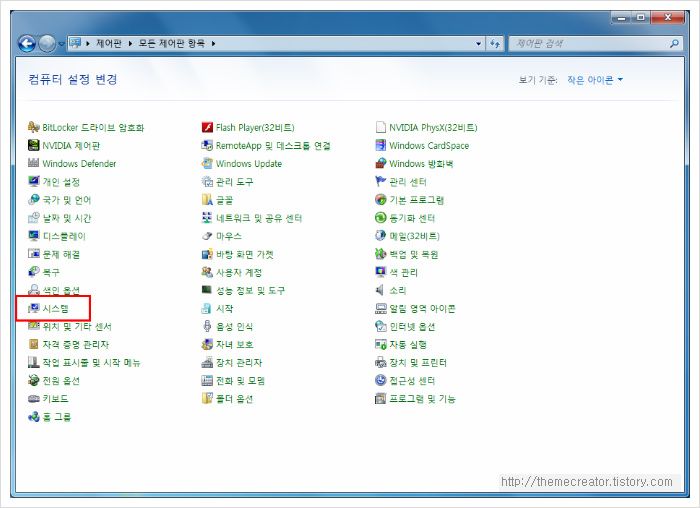
Task: Expand breadcrumb arrow after 제어판
Action: coord(130,44)
